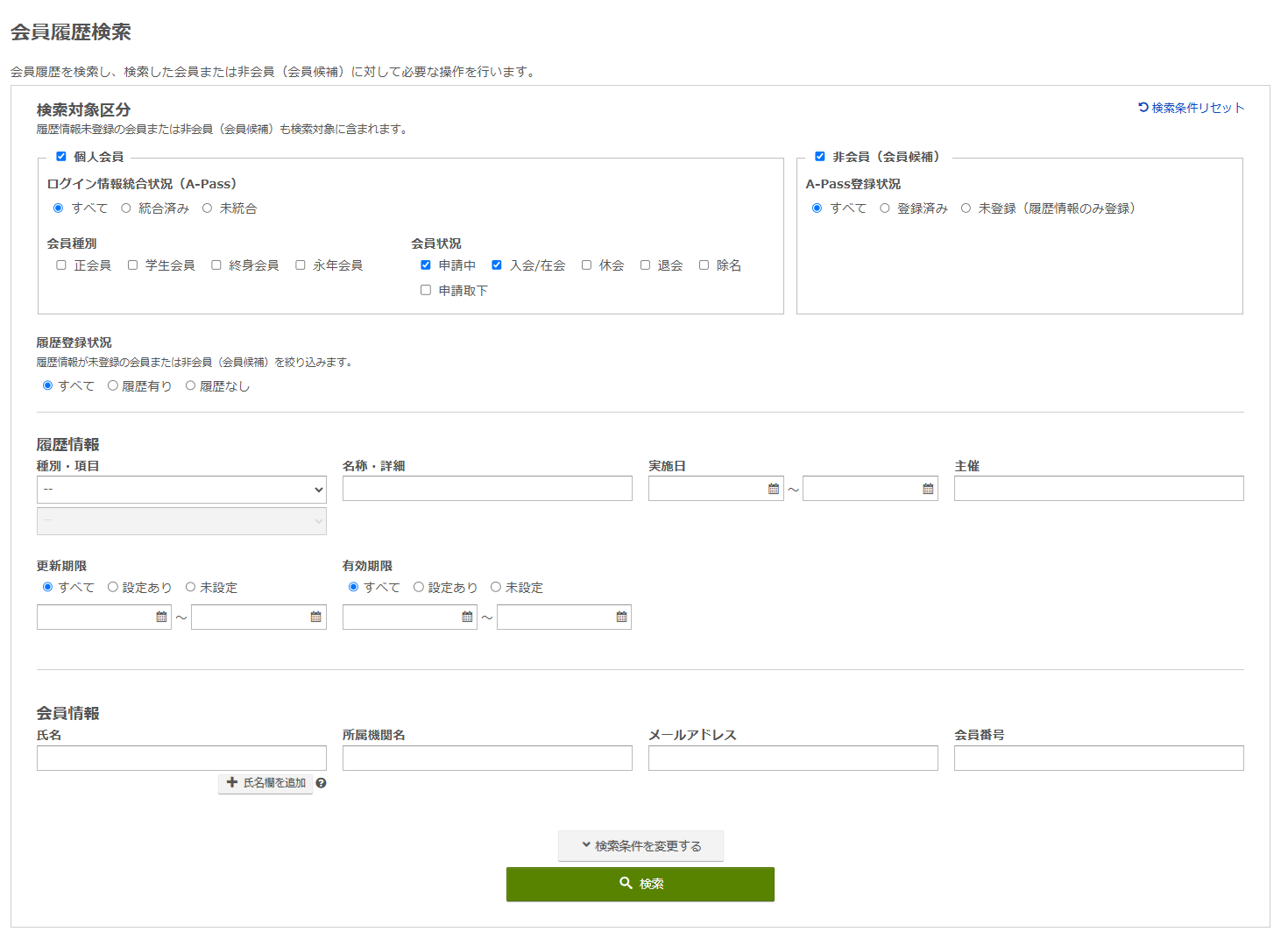Uncheck the 入会/在会 checkbox
Image resolution: width=1288 pixels, height=939 pixels.
coord(497,265)
